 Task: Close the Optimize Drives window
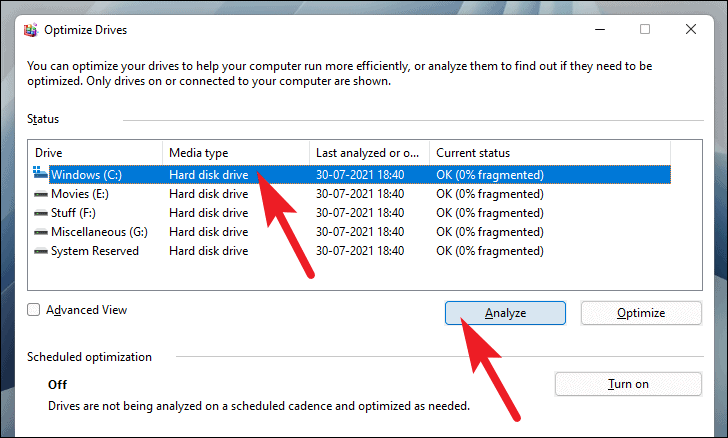[x=691, y=29]
